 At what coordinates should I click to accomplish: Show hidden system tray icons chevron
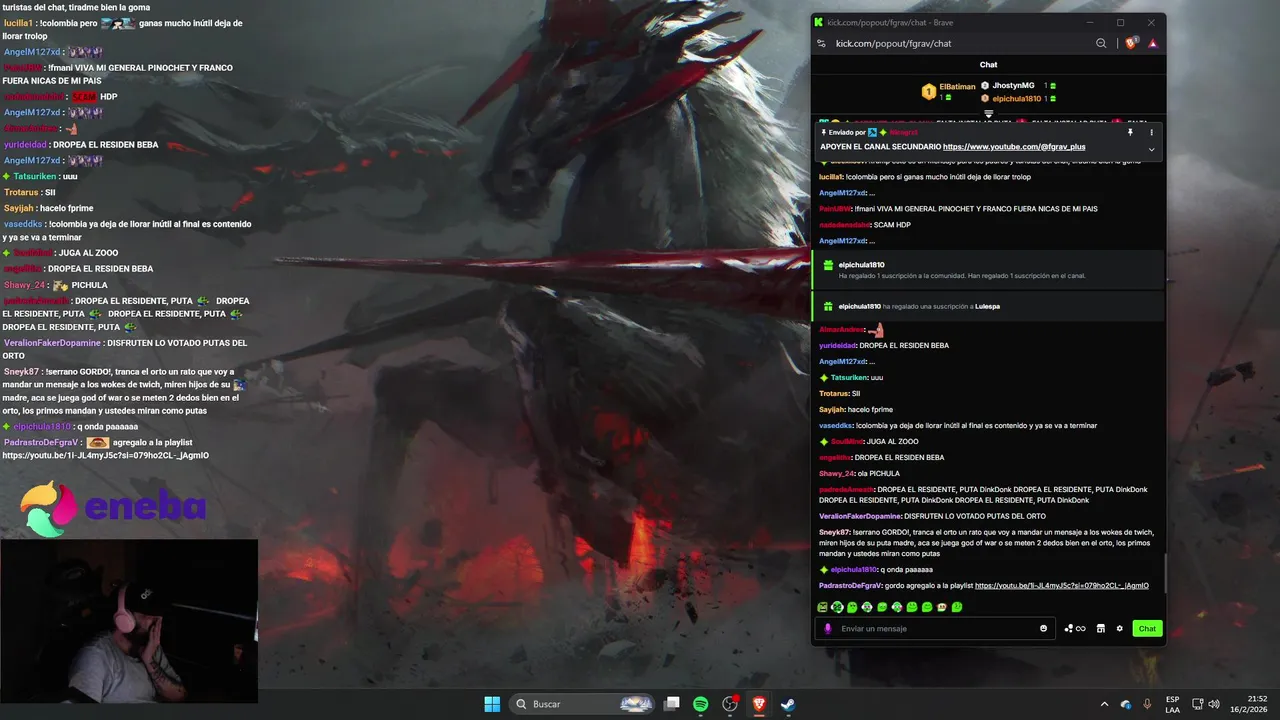click(x=1104, y=704)
